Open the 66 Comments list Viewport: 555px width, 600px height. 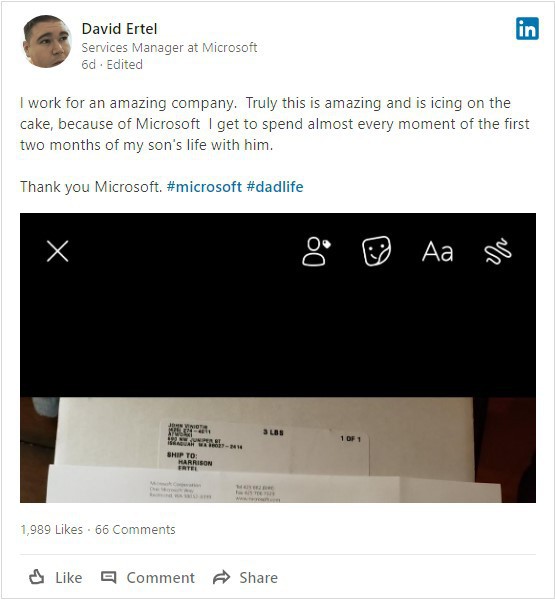(x=135, y=530)
